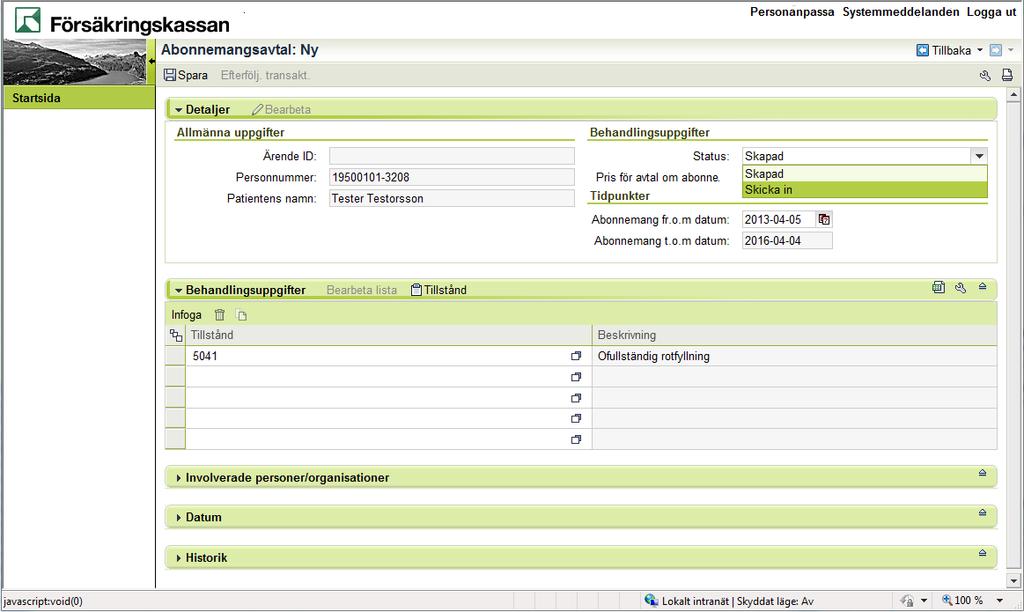Click the wrench icon in Behandlingsuppgifter header
The width and height of the screenshot is (1024, 612).
click(960, 287)
